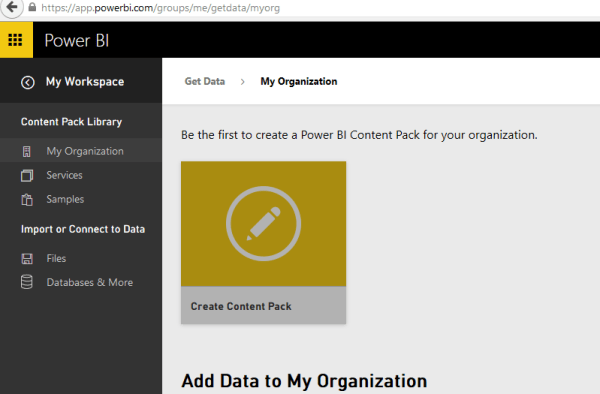Click the Samples gift icon
The width and height of the screenshot is (600, 394).
27,200
